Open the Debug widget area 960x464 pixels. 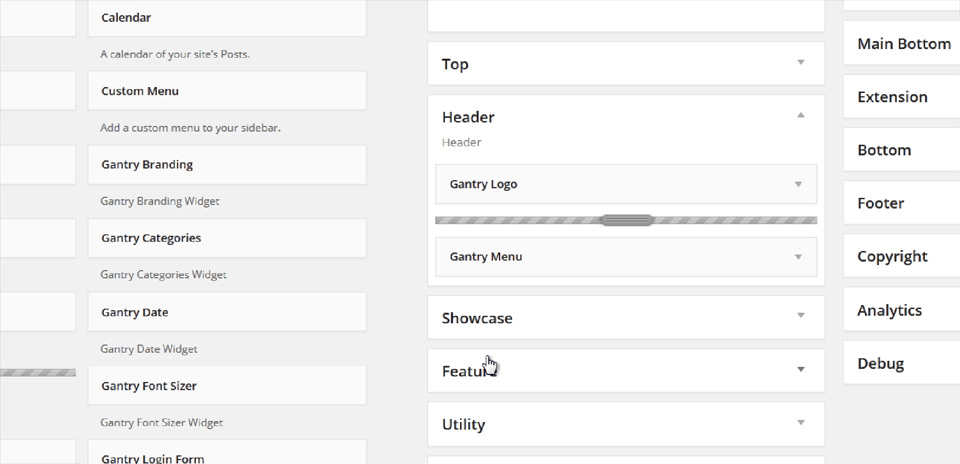[902, 363]
